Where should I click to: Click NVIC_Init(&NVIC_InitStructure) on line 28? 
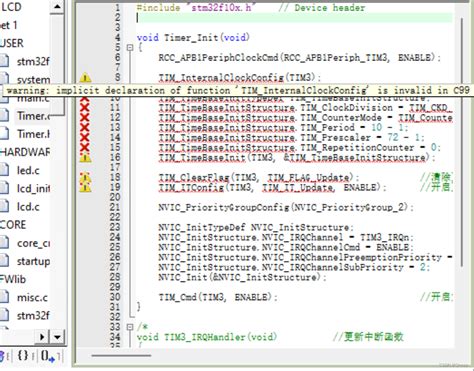click(x=242, y=277)
